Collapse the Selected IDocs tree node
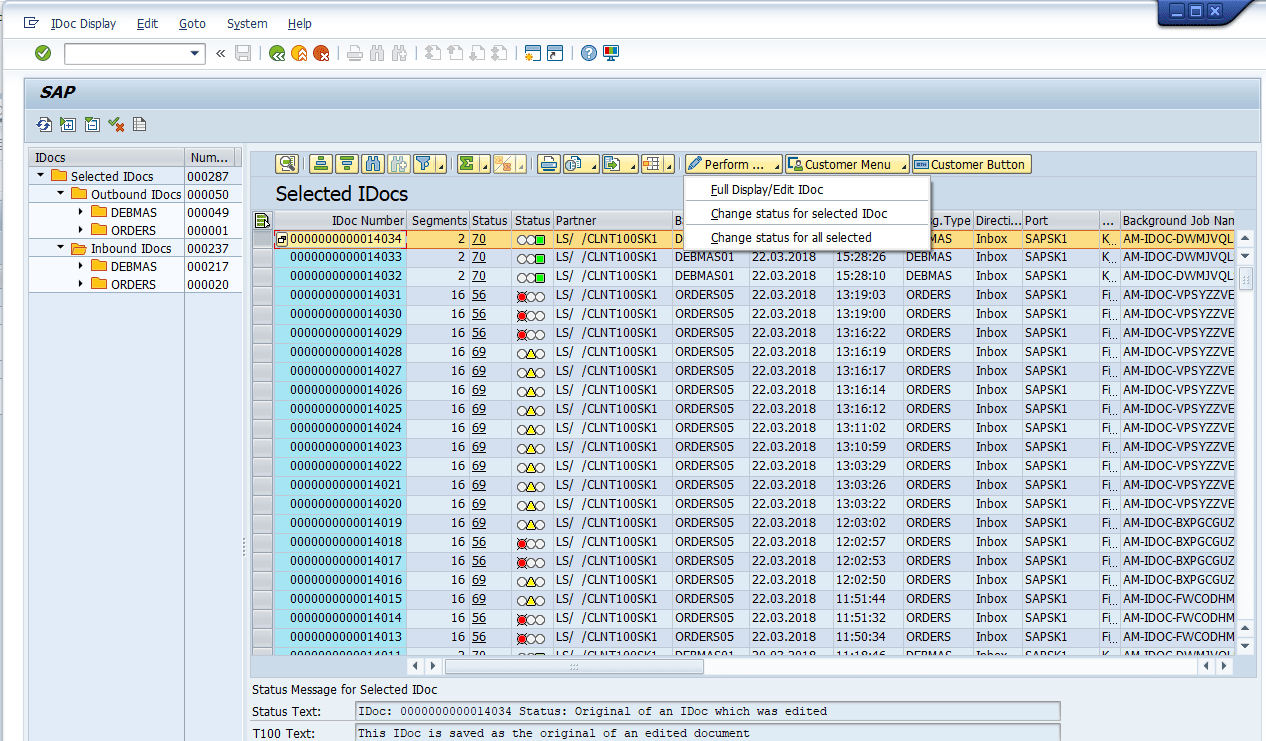1266x741 pixels. [40, 176]
